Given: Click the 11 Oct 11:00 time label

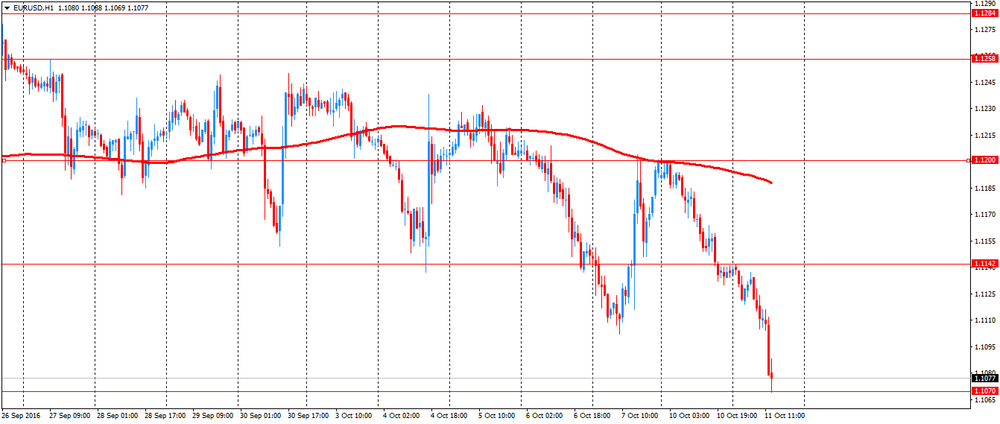Looking at the screenshot, I should [784, 415].
